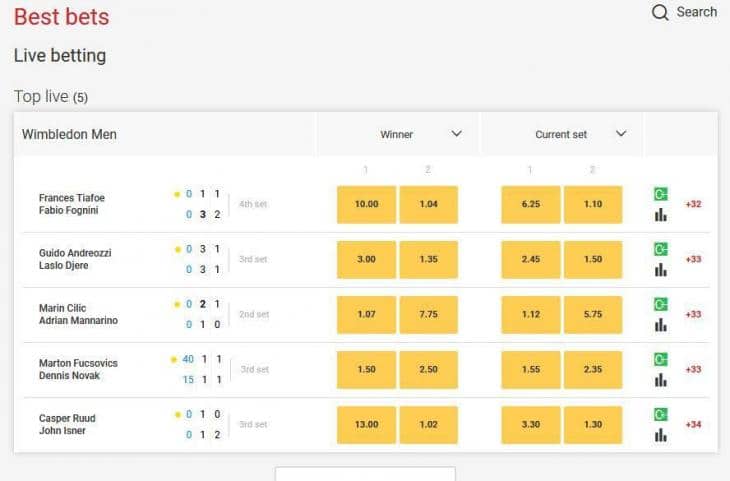Image resolution: width=730 pixels, height=481 pixels.
Task: Open statistics bar chart for Tiafoe vs Fognini
Action: pyautogui.click(x=660, y=214)
